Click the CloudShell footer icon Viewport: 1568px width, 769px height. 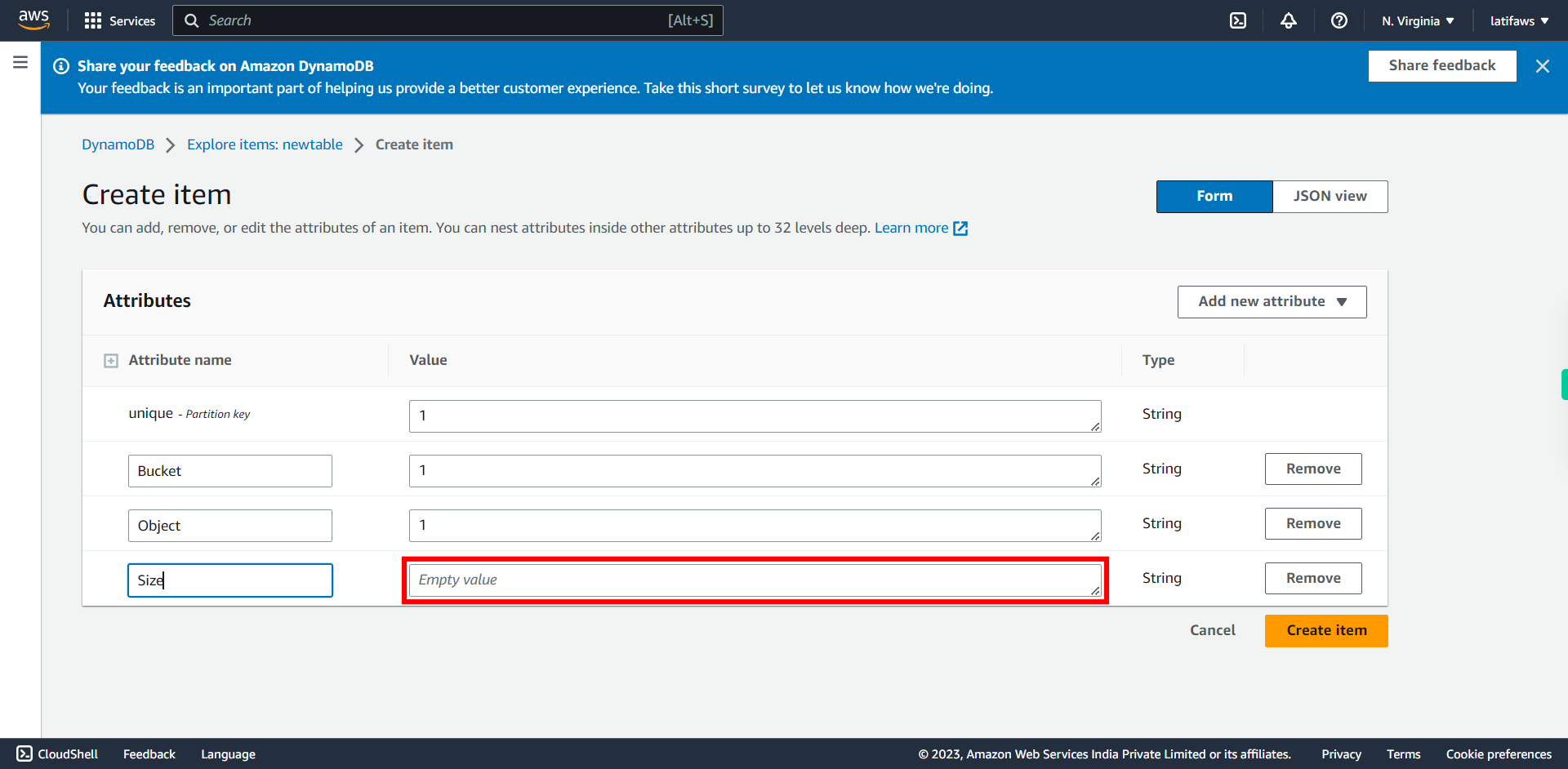click(24, 753)
